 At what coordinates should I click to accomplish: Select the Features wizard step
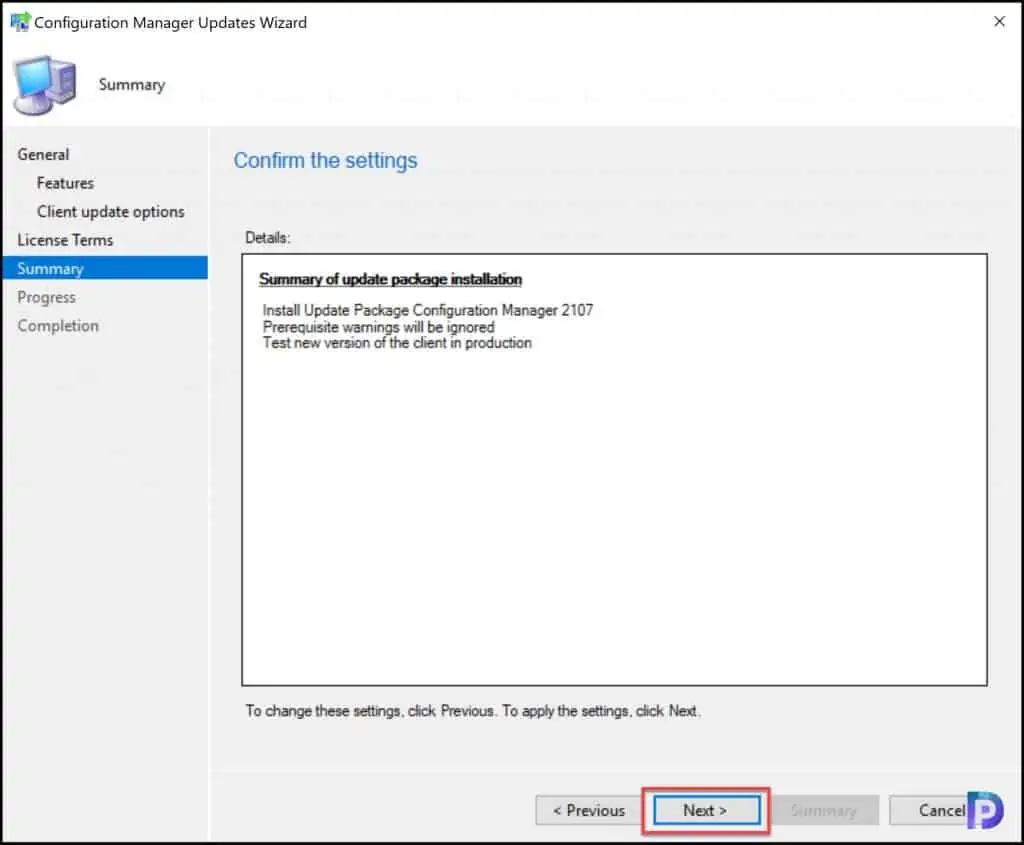click(65, 183)
